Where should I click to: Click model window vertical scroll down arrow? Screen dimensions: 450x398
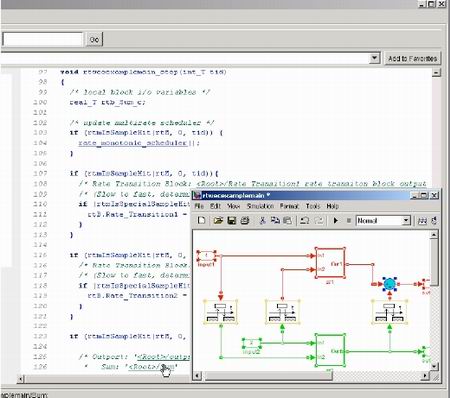pyautogui.click(x=434, y=366)
